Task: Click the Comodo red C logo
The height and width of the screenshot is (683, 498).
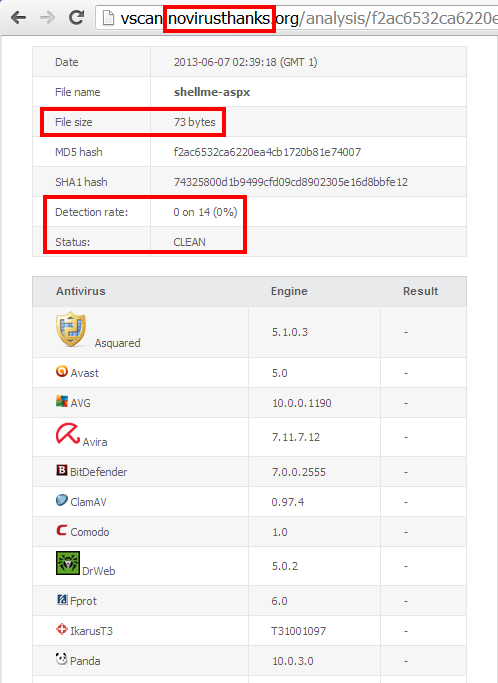Action: [x=62, y=530]
